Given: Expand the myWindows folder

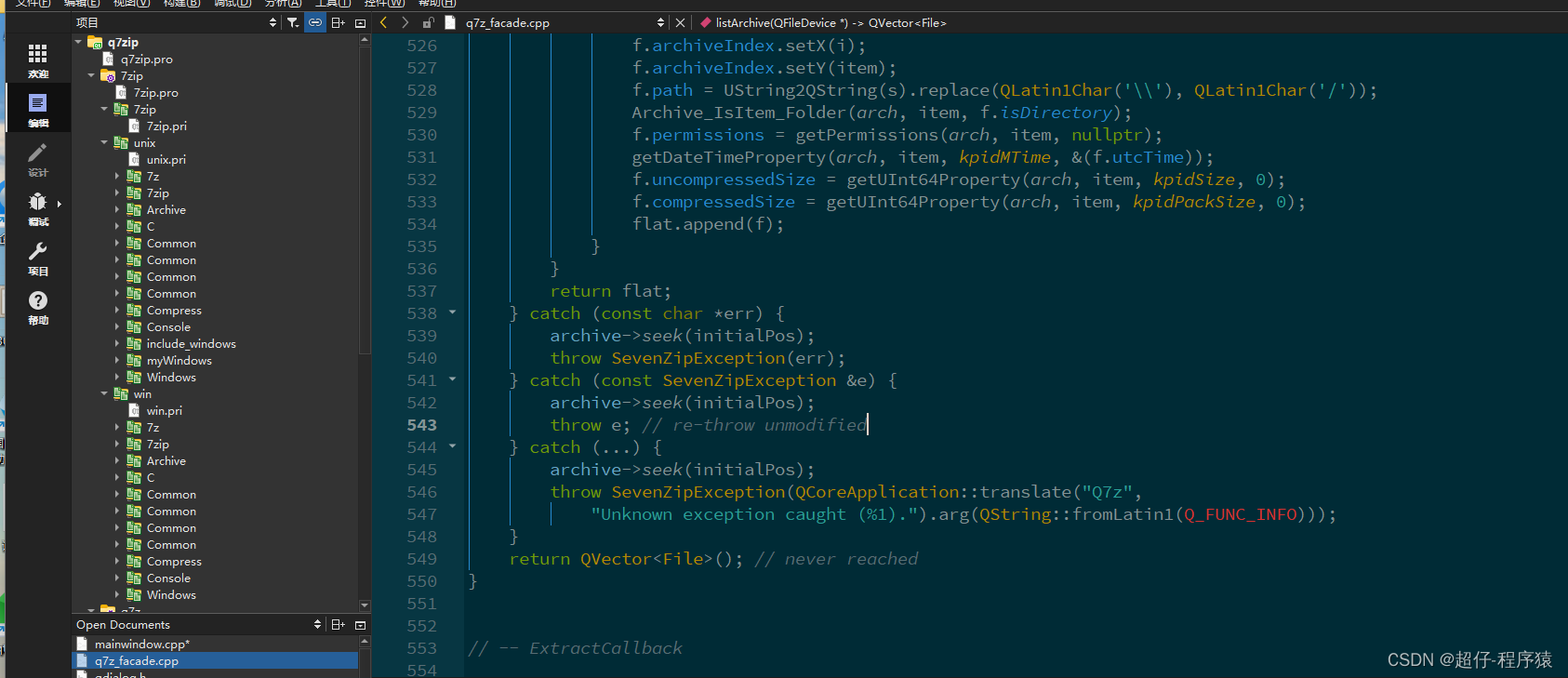Looking at the screenshot, I should [x=117, y=360].
